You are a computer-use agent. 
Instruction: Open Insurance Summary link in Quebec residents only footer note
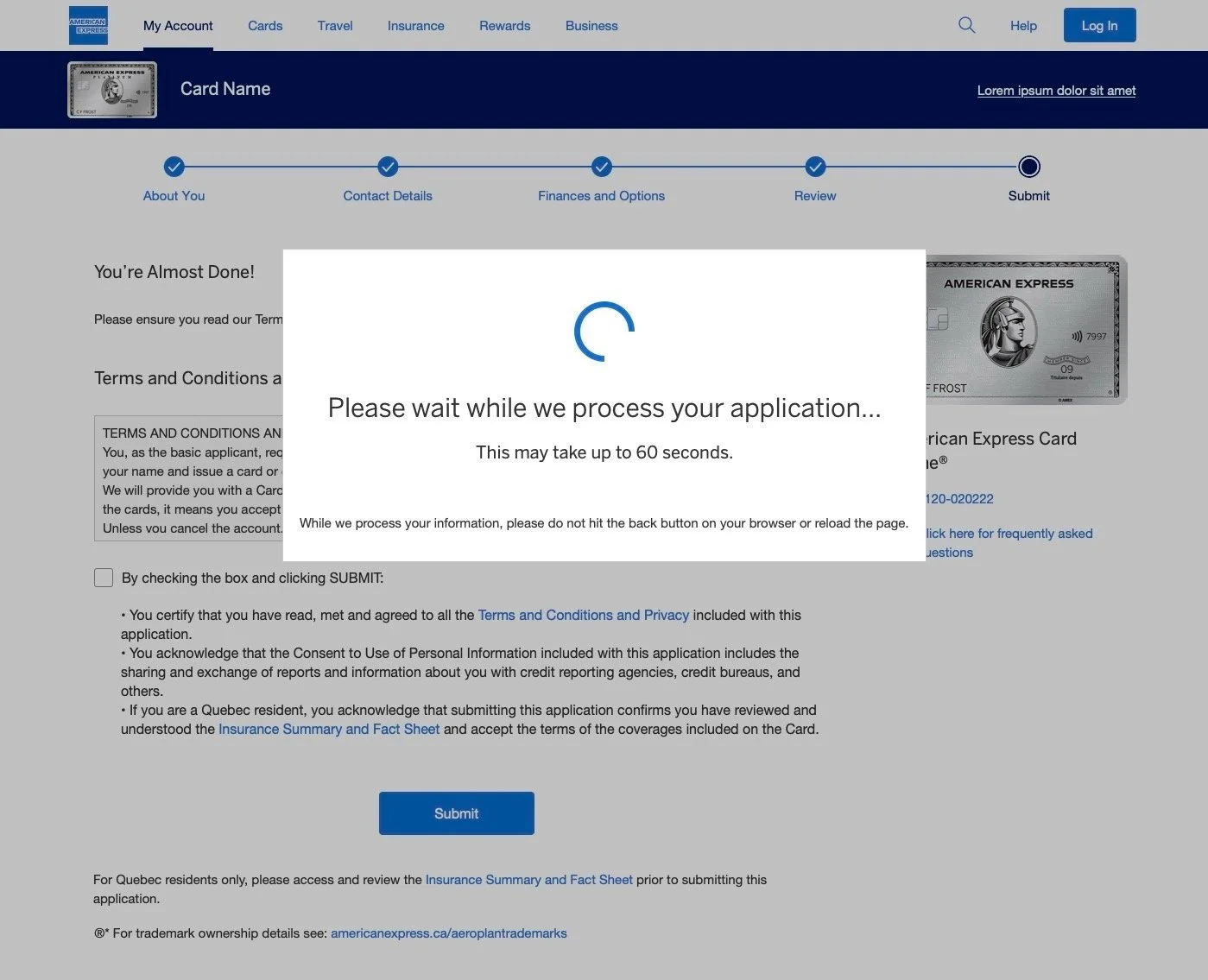tap(529, 880)
